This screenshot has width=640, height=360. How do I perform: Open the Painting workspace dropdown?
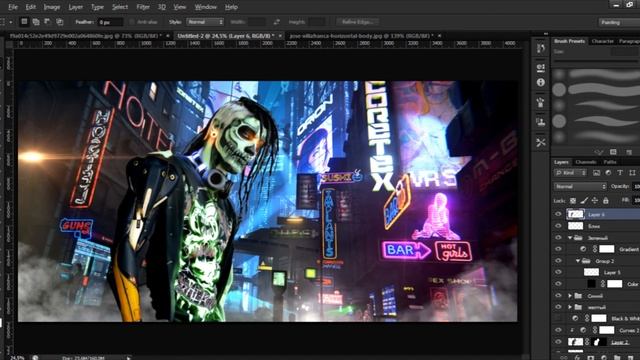click(619, 22)
